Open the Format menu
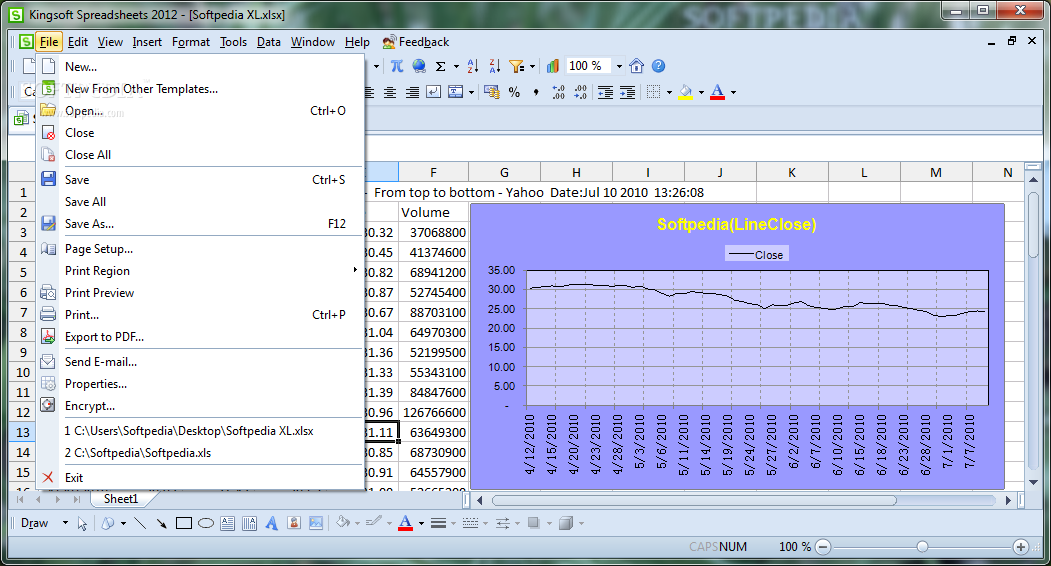Image resolution: width=1051 pixels, height=566 pixels. point(191,42)
